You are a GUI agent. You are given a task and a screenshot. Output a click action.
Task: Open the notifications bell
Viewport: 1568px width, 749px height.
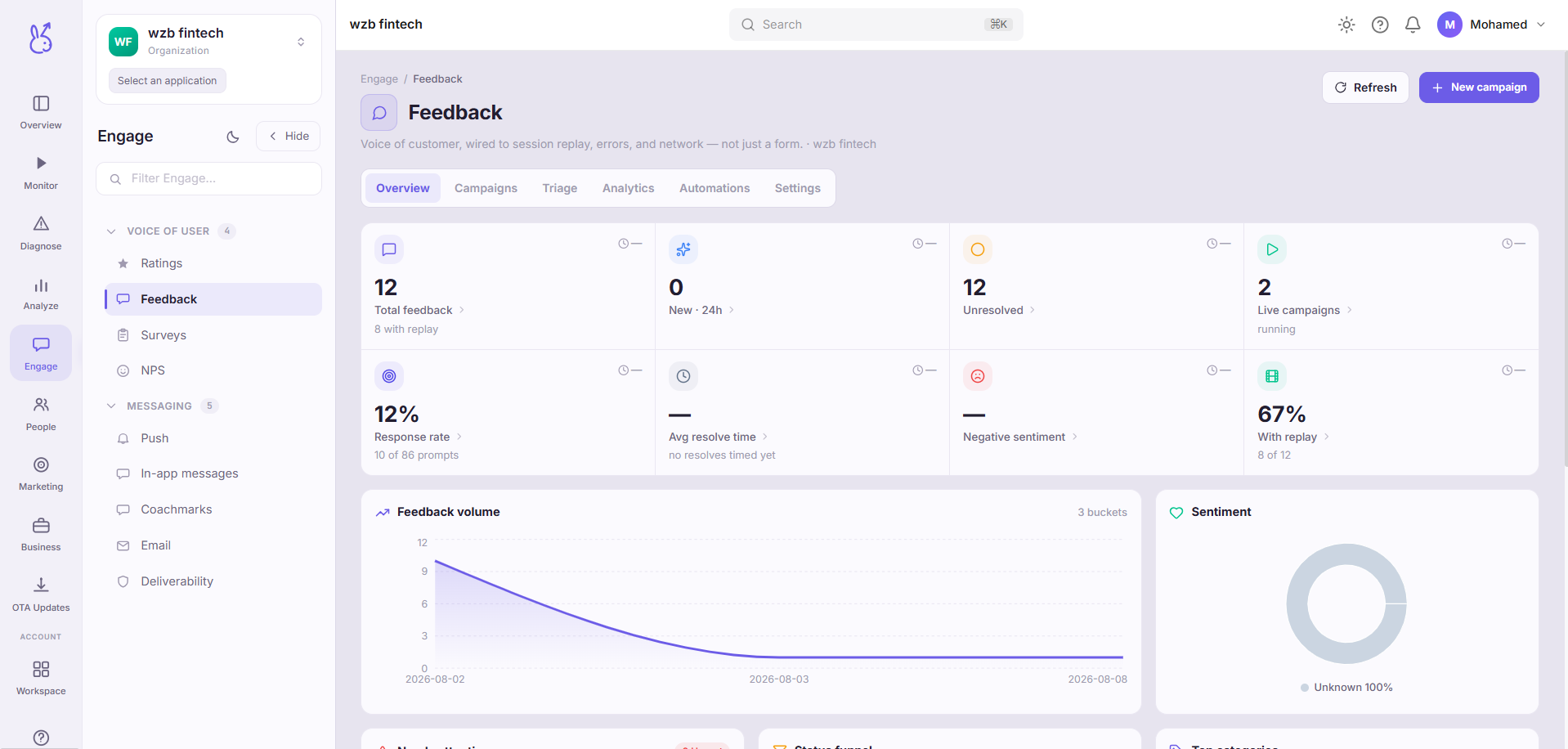pyautogui.click(x=1413, y=25)
